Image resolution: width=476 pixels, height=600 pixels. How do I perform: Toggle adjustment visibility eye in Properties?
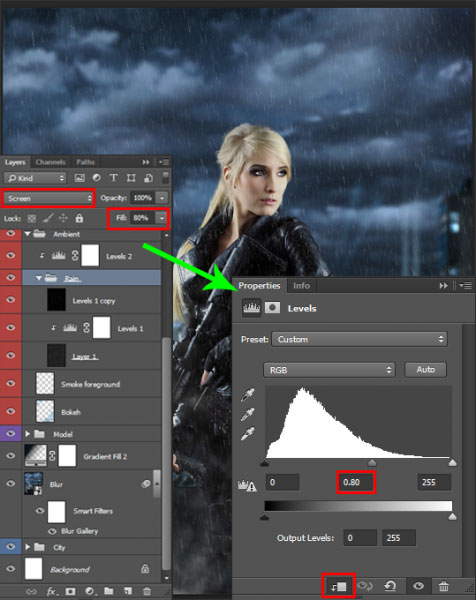coord(418,586)
